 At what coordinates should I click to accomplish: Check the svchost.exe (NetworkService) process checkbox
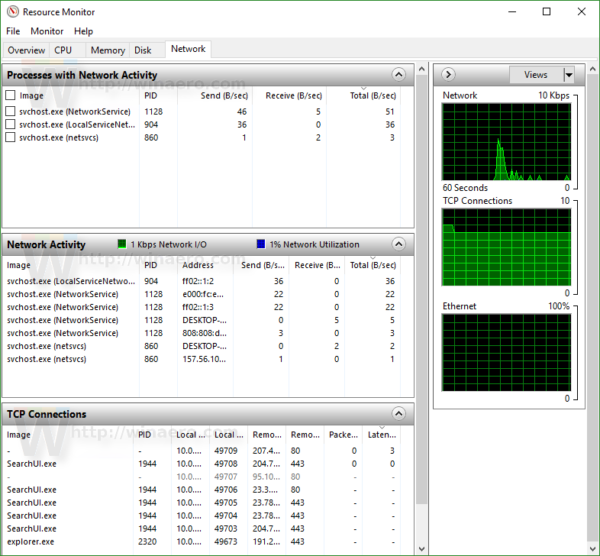(x=10, y=111)
